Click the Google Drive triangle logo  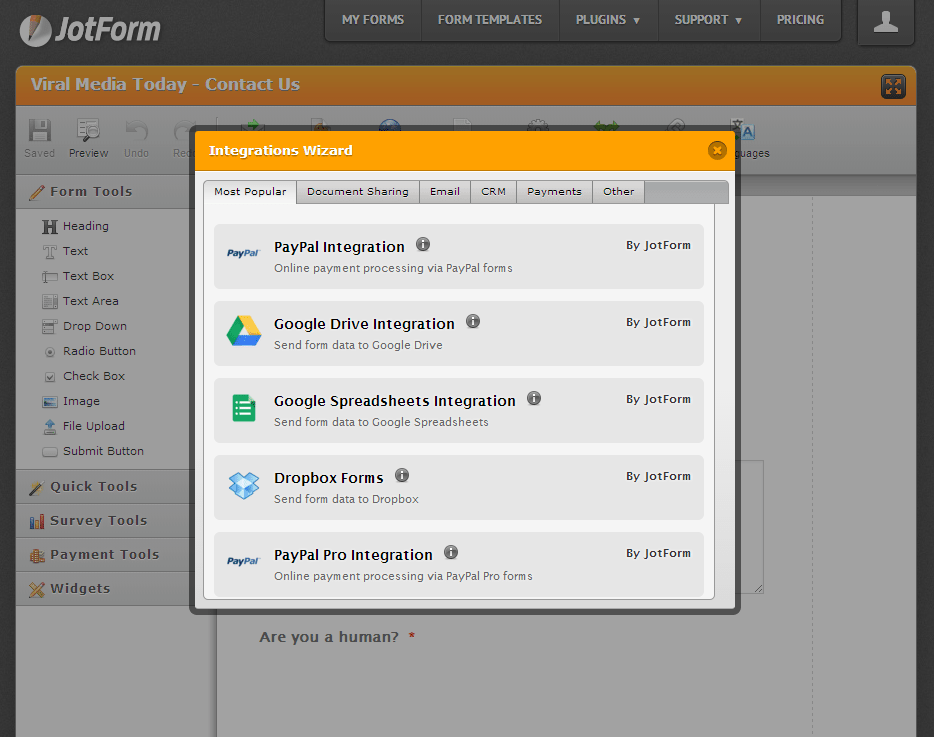(x=243, y=332)
